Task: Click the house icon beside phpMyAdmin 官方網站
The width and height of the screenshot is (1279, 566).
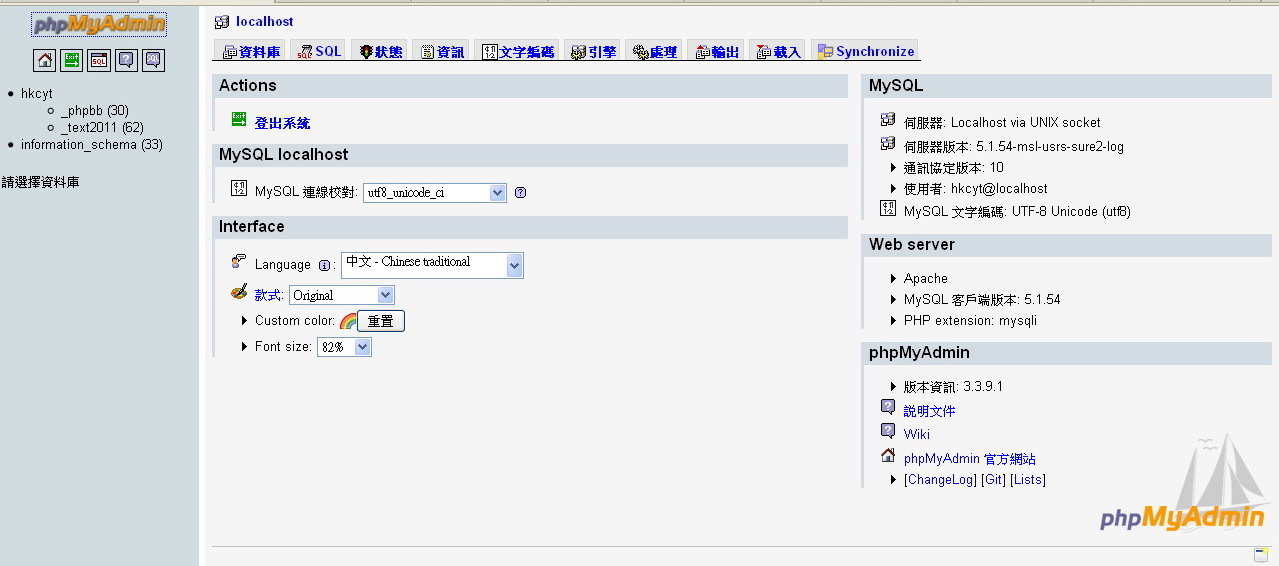Action: coord(888,456)
